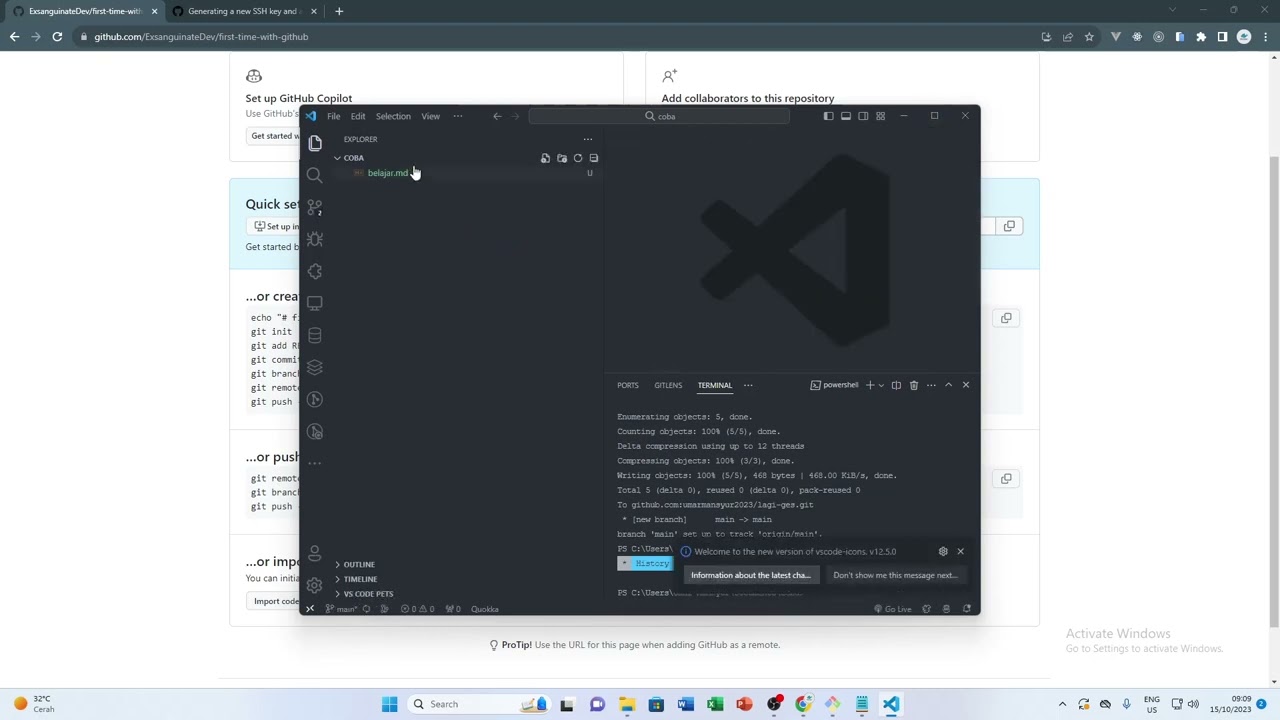This screenshot has height=720, width=1280.
Task: Open the Search view in VS Code activity bar
Action: (315, 175)
